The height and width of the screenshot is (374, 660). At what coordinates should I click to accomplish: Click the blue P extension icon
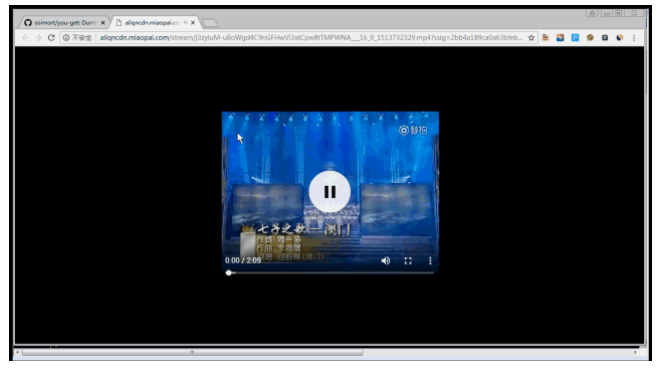coord(575,37)
